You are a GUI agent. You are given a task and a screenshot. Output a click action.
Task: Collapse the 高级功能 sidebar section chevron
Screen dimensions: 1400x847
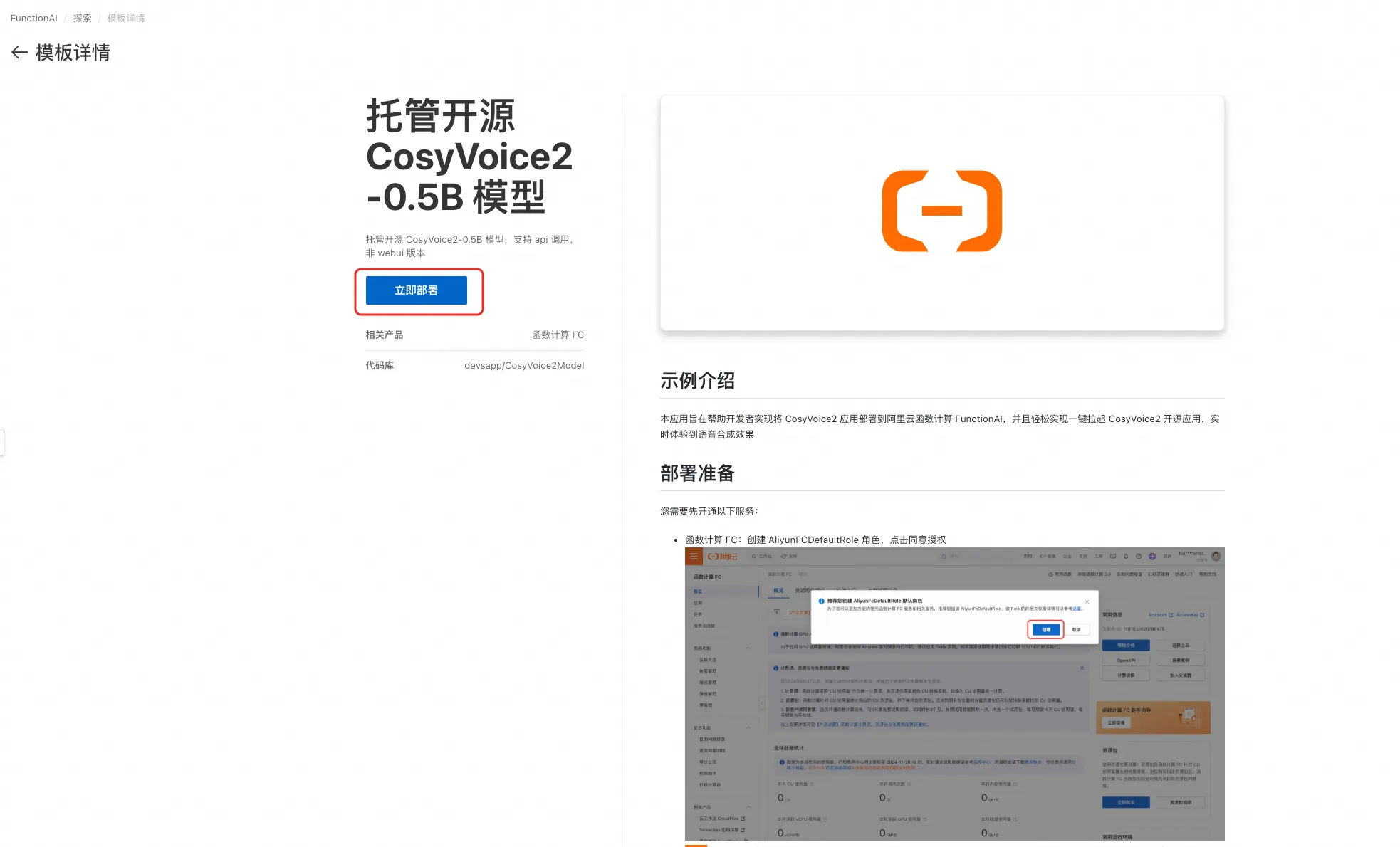coord(748,648)
